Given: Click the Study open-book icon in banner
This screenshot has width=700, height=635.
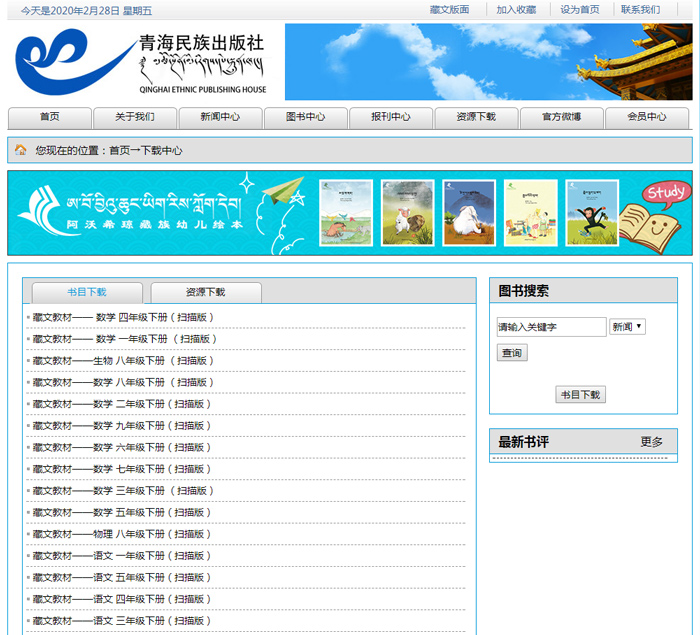Looking at the screenshot, I should (651, 213).
